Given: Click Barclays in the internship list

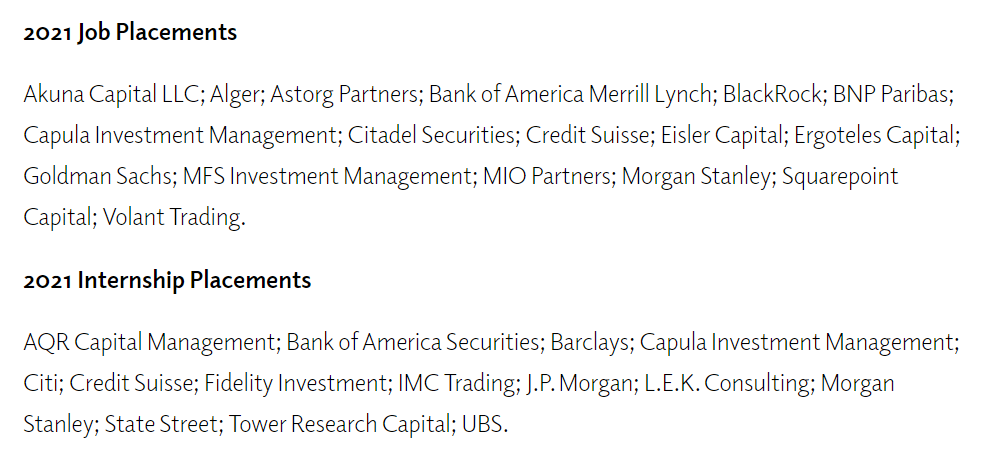Looking at the screenshot, I should click(x=589, y=343).
